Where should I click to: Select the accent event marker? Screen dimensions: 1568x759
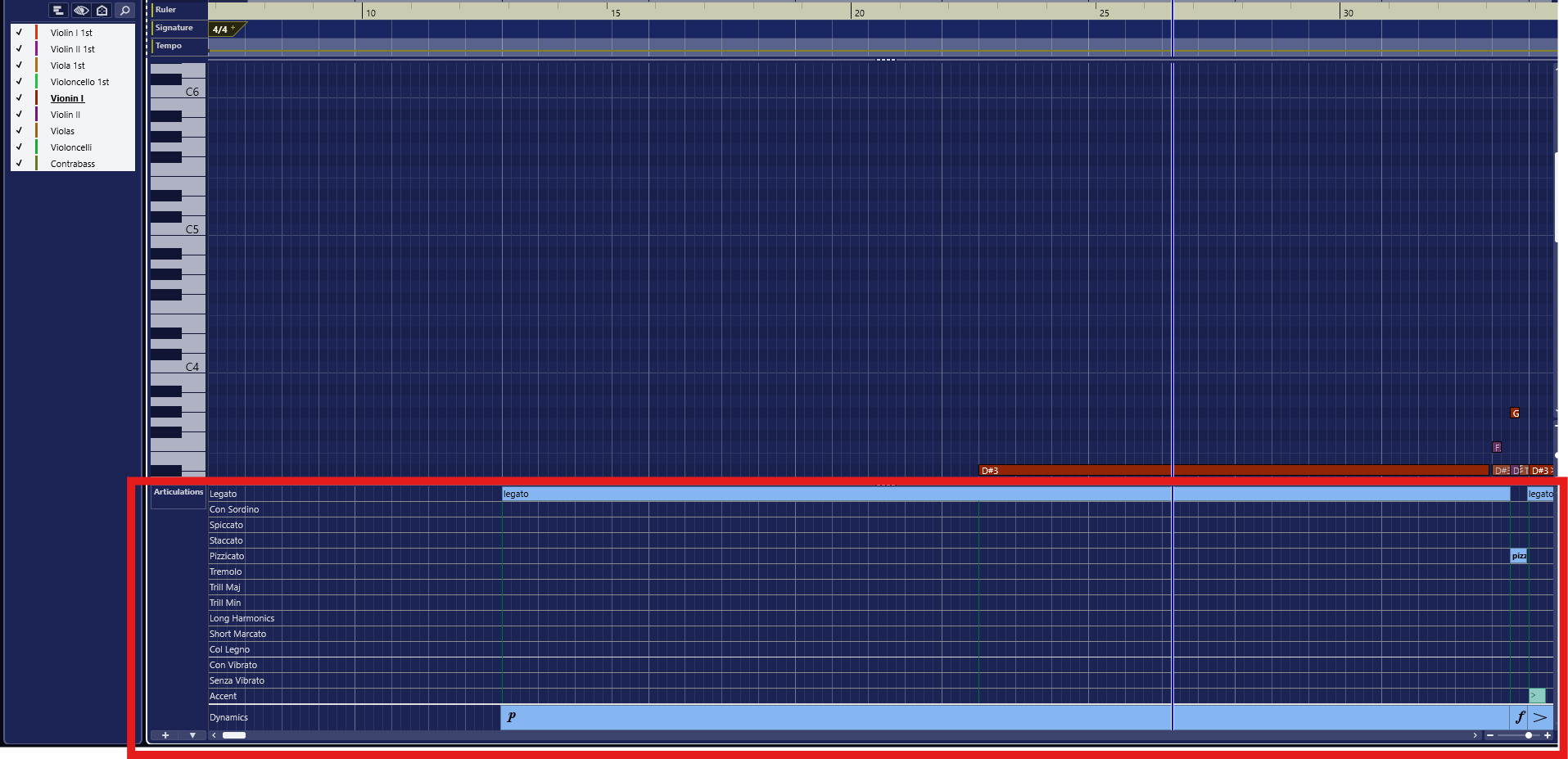(x=1537, y=696)
